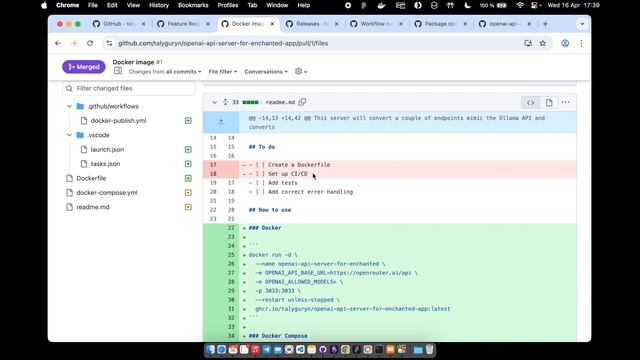The image size is (640, 360).
Task: Click the Wi-Fi status icon
Action: (520, 5)
